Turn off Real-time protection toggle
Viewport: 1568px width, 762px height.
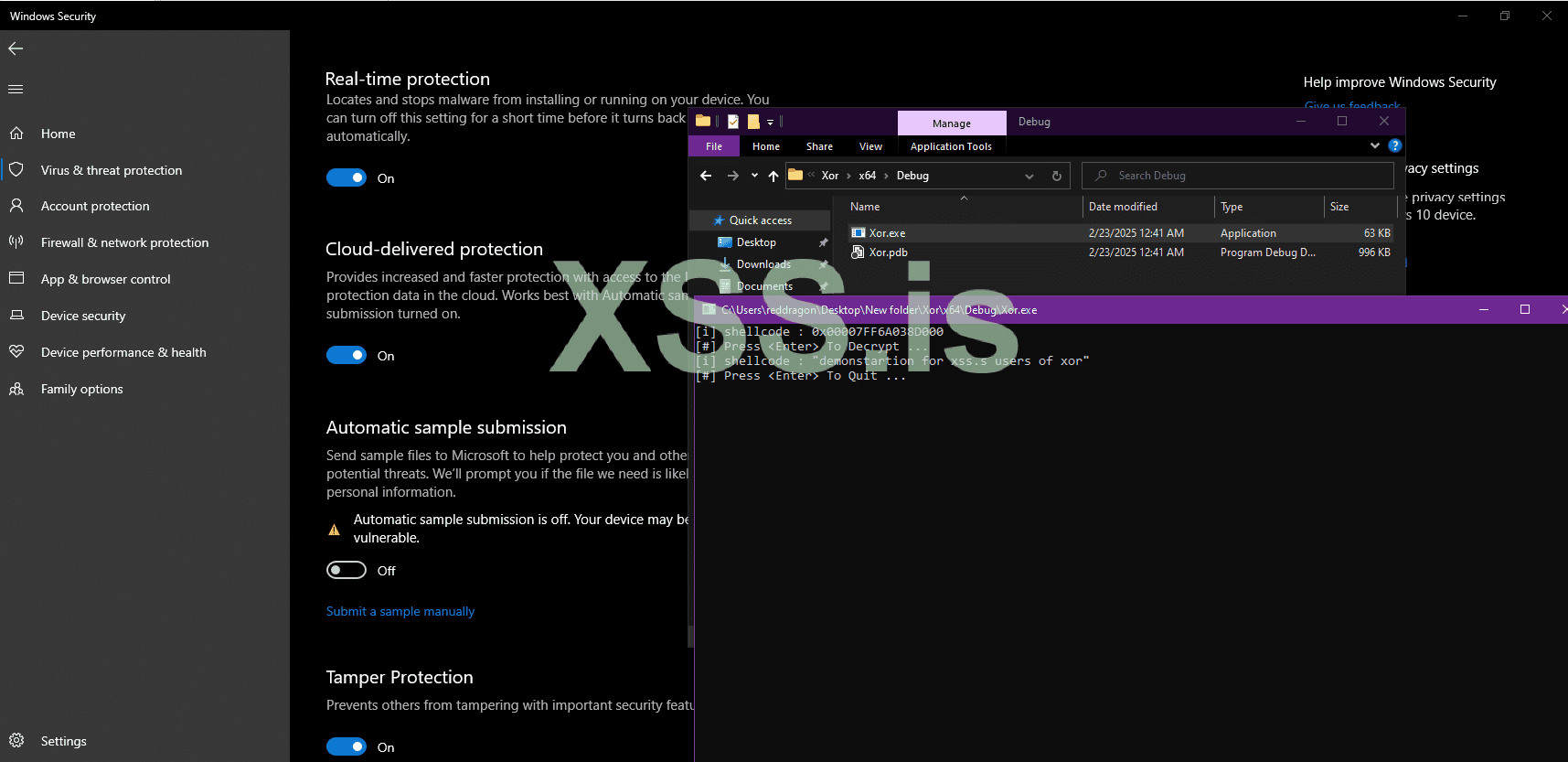point(347,177)
